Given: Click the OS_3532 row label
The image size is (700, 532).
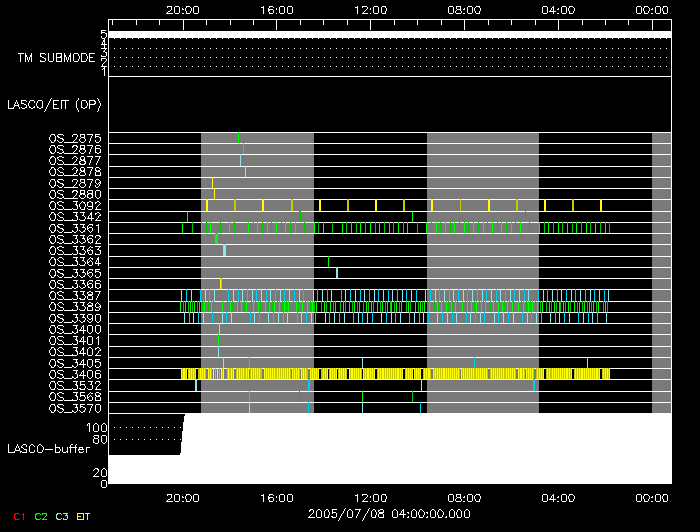Looking at the screenshot, I should coord(75,385).
